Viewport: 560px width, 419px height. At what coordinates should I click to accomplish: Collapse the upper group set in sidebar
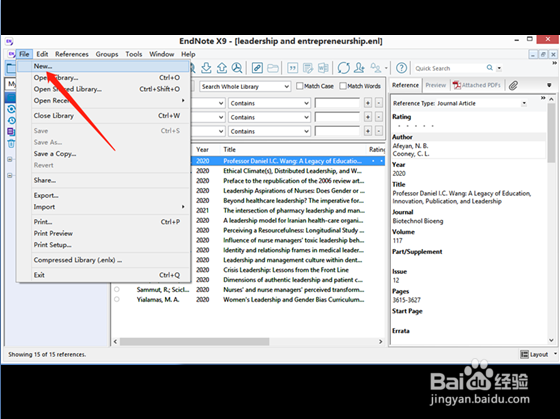[x=10, y=159]
